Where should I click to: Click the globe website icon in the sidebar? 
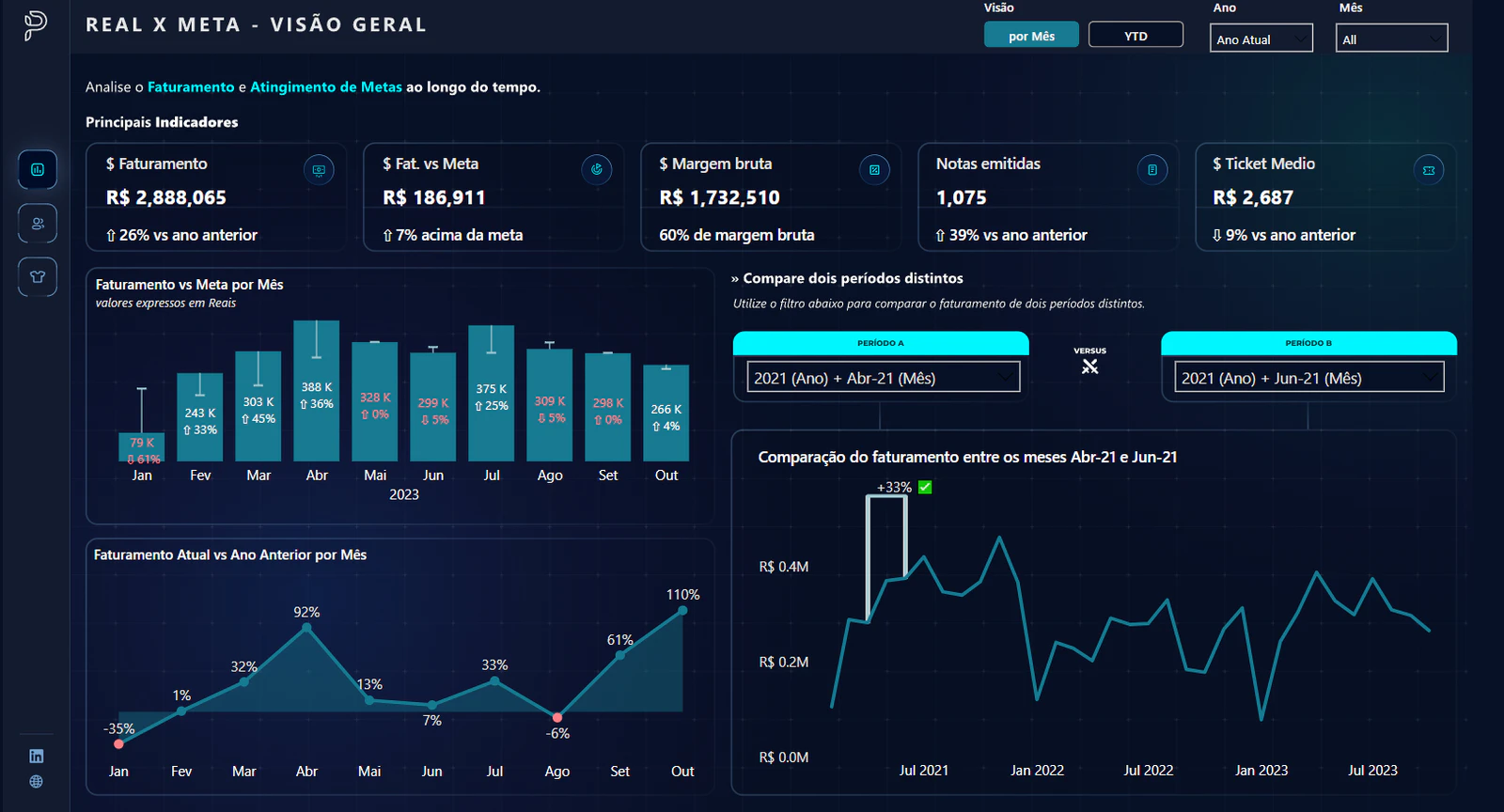click(x=37, y=781)
